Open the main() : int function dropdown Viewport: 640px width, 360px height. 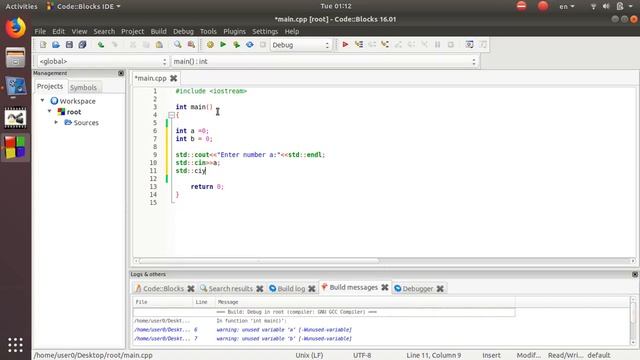click(324, 61)
